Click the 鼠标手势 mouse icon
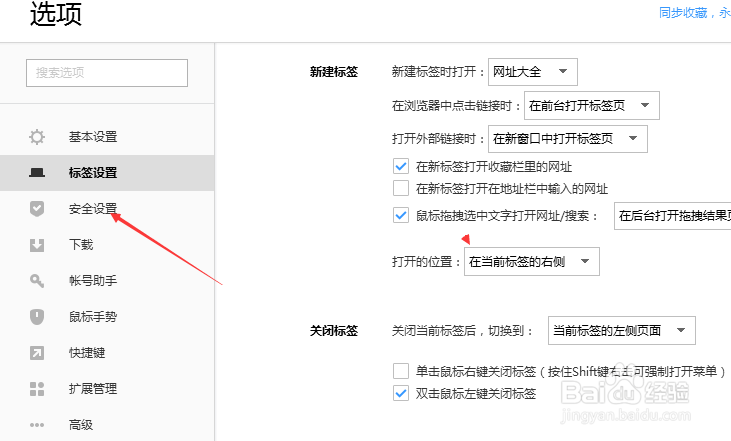This screenshot has width=731, height=441. [x=37, y=317]
